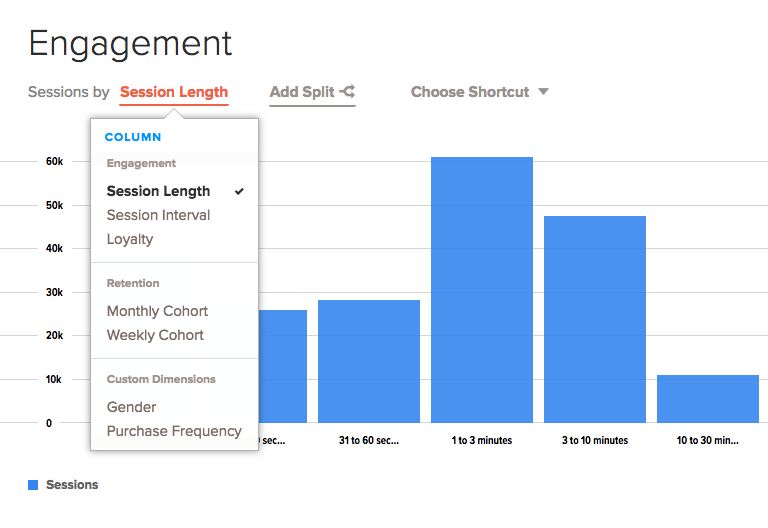This screenshot has height=528, width=768.
Task: Select the checked Session Length menu item
Action: [x=158, y=191]
